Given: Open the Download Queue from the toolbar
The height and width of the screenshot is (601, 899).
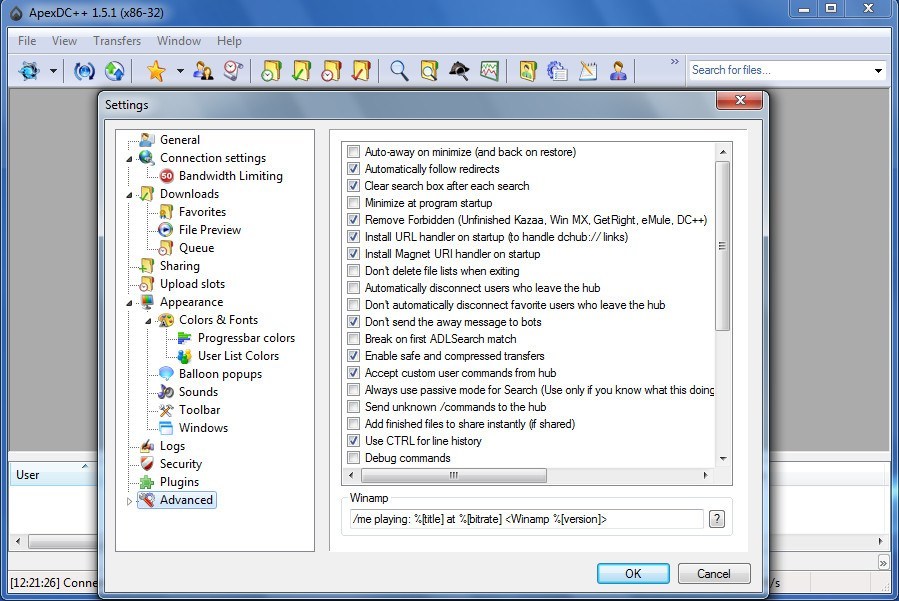Looking at the screenshot, I should tap(270, 70).
